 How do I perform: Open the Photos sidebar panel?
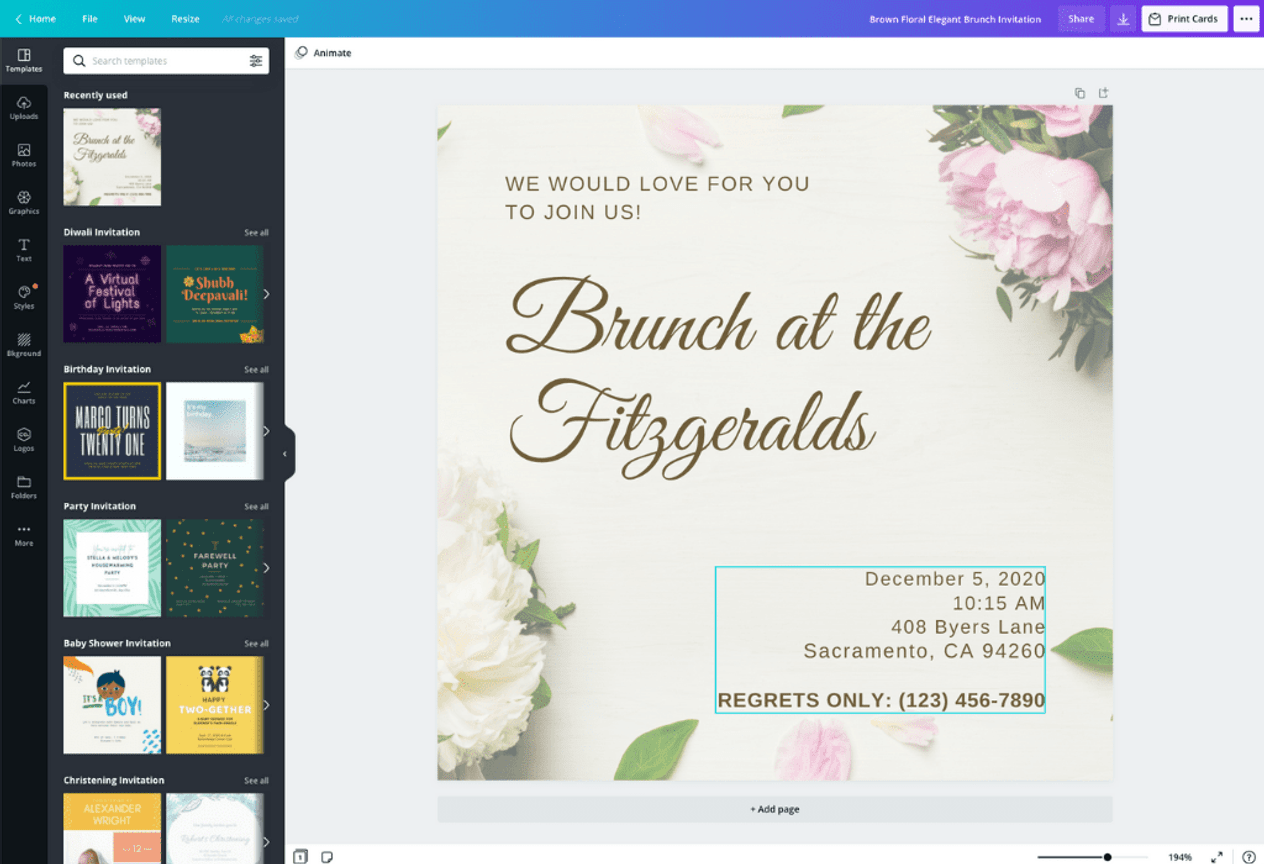point(24,155)
